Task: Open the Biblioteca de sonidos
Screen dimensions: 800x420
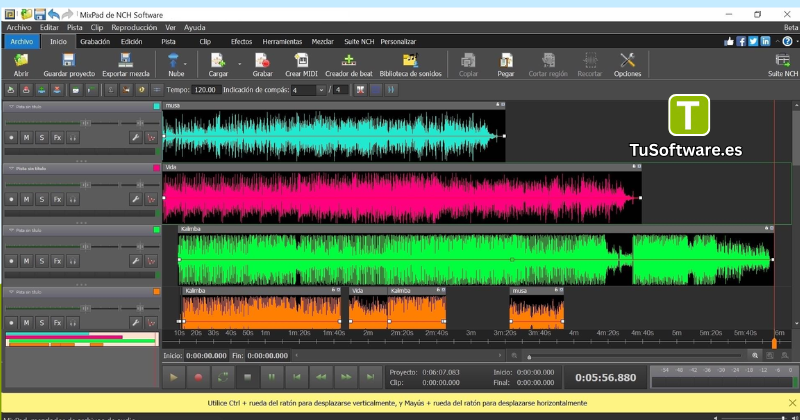Action: (x=410, y=64)
